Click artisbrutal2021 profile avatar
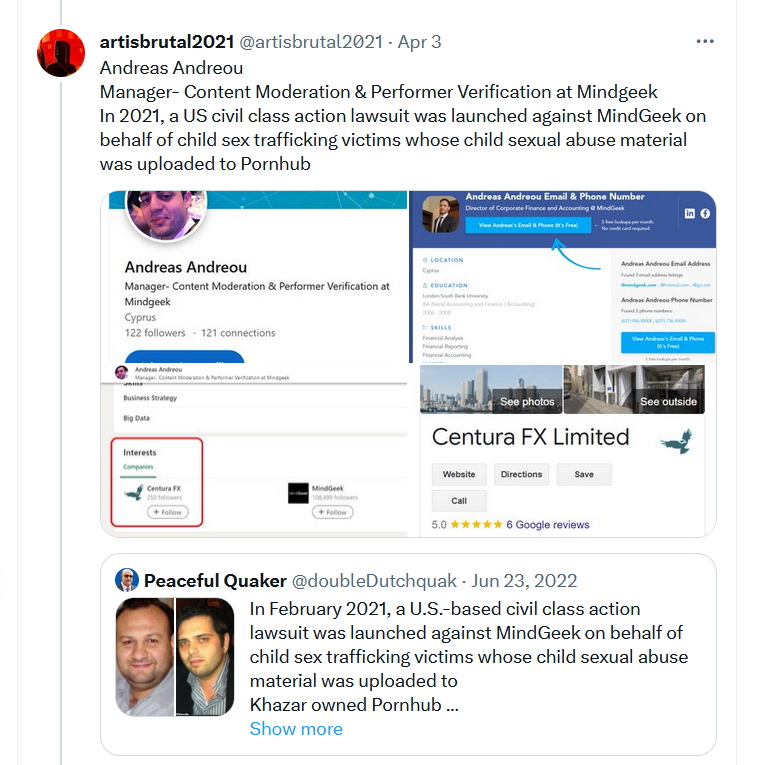This screenshot has height=765, width=763. (x=61, y=53)
